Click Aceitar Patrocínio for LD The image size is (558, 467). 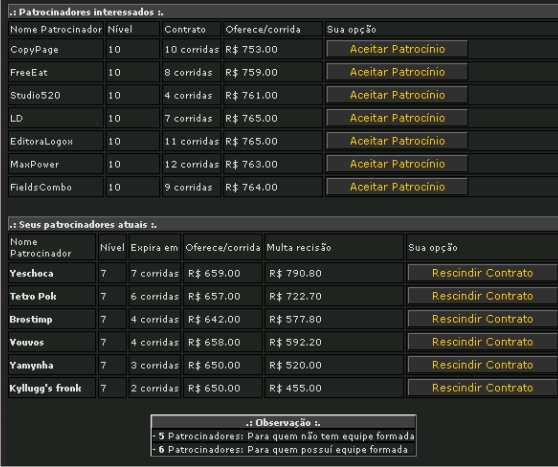(397, 118)
